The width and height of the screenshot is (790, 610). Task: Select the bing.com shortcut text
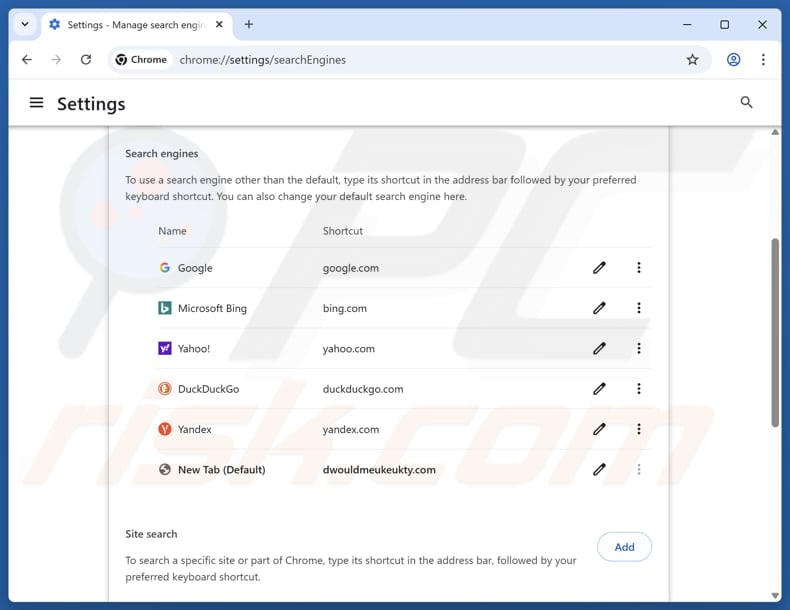(345, 308)
